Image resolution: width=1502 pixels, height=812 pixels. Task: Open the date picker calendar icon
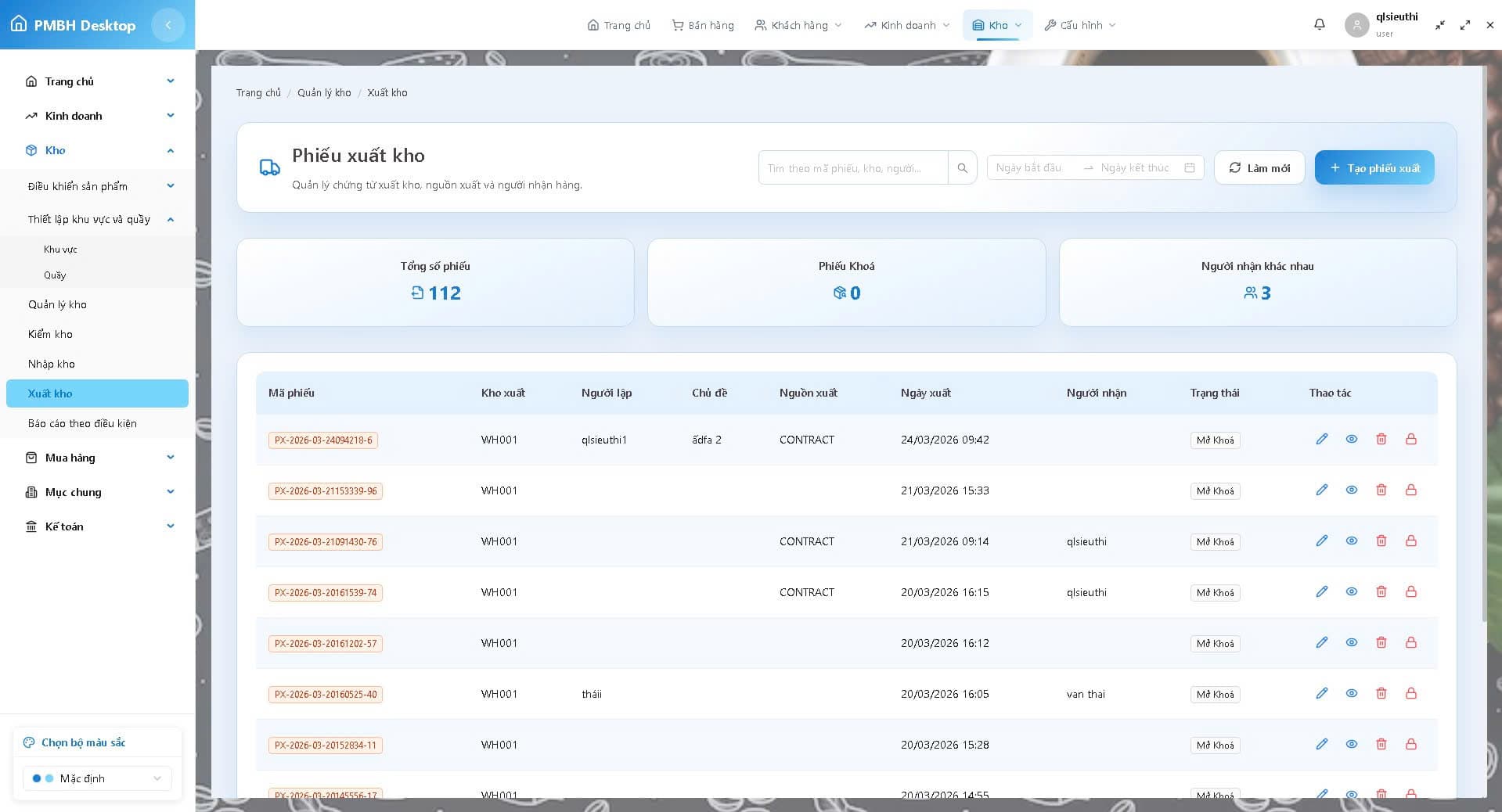coord(1189,167)
